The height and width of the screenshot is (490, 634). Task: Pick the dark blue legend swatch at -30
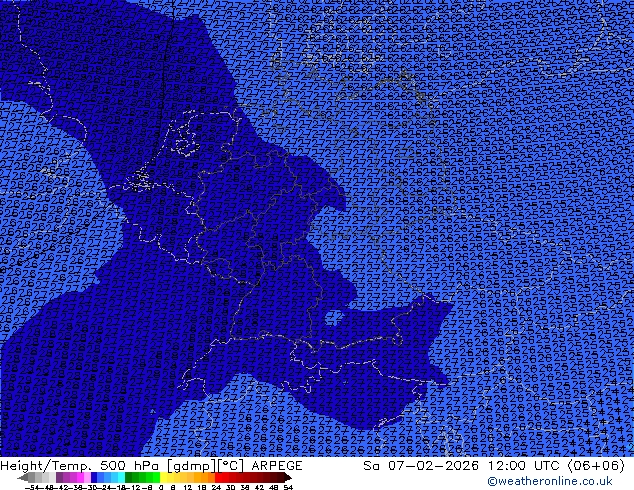(x=94, y=477)
